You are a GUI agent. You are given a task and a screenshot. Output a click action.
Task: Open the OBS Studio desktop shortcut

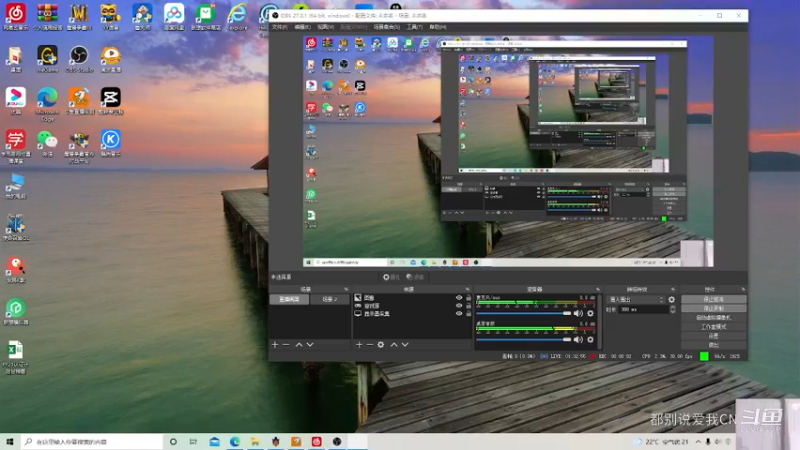point(79,58)
